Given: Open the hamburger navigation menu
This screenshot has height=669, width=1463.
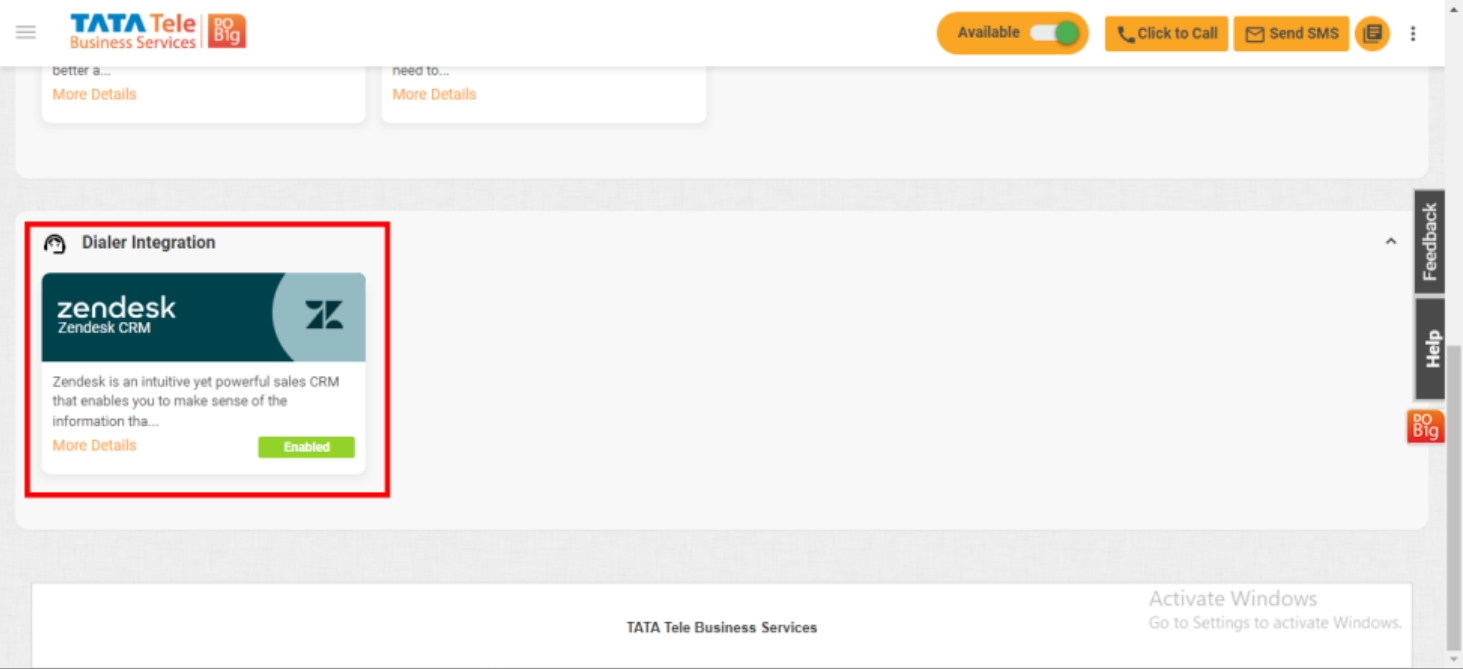Looking at the screenshot, I should coord(26,32).
